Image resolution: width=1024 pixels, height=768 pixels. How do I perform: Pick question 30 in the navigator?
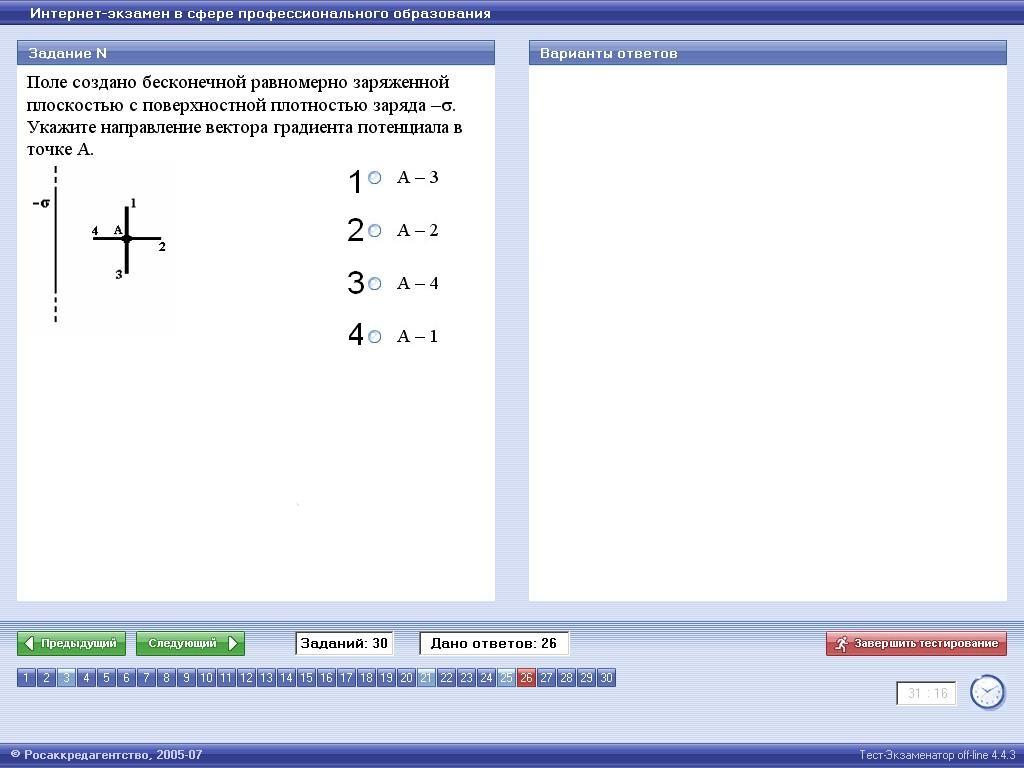pyautogui.click(x=606, y=678)
